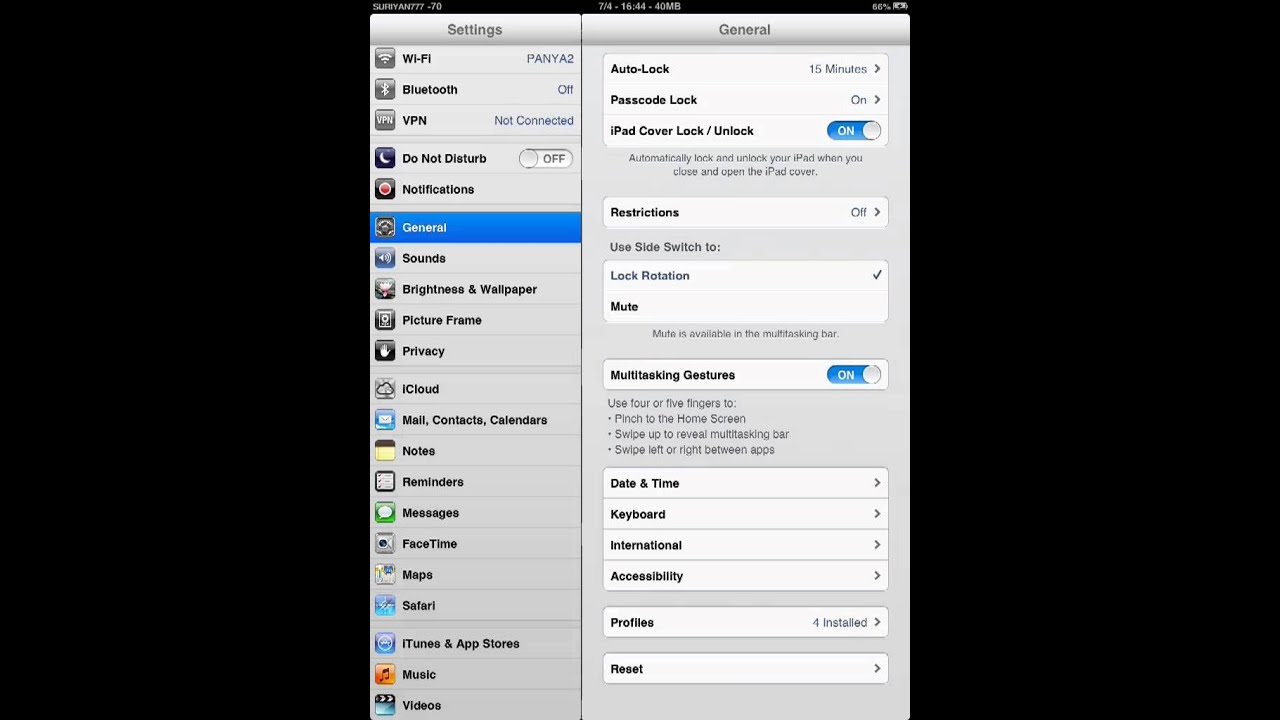Viewport: 1280px width, 720px height.
Task: Tap the Privacy hand icon
Action: [385, 352]
